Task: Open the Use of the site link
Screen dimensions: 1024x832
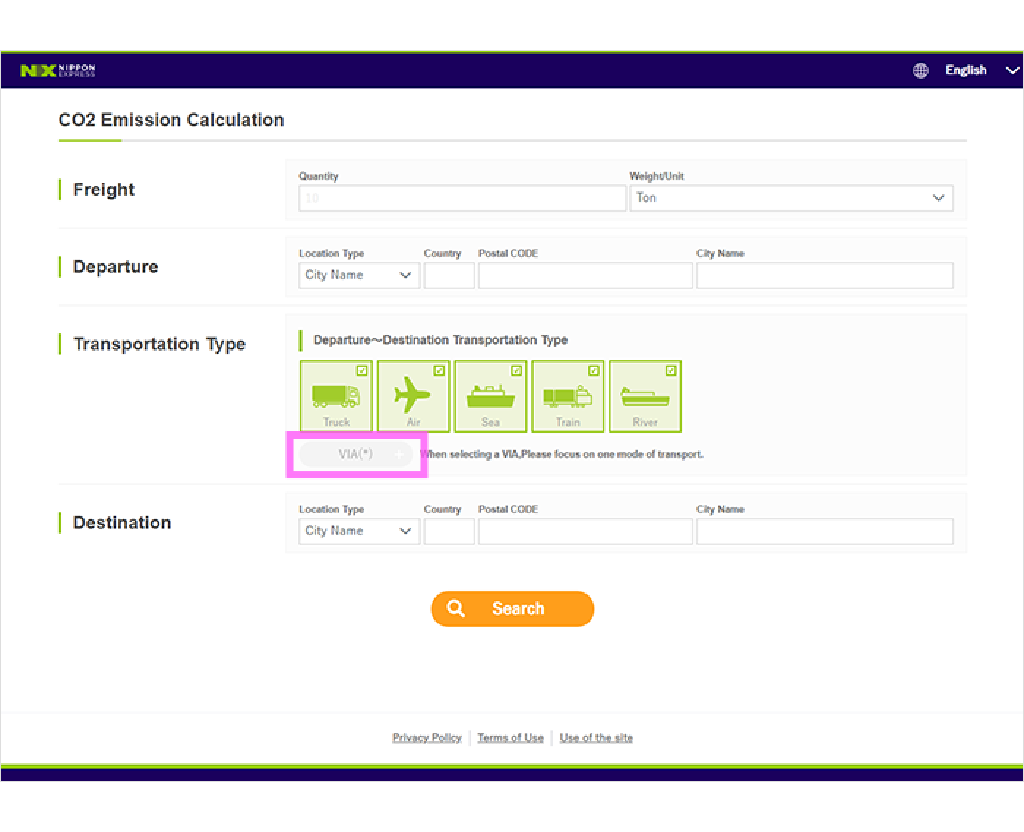Action: pos(596,738)
